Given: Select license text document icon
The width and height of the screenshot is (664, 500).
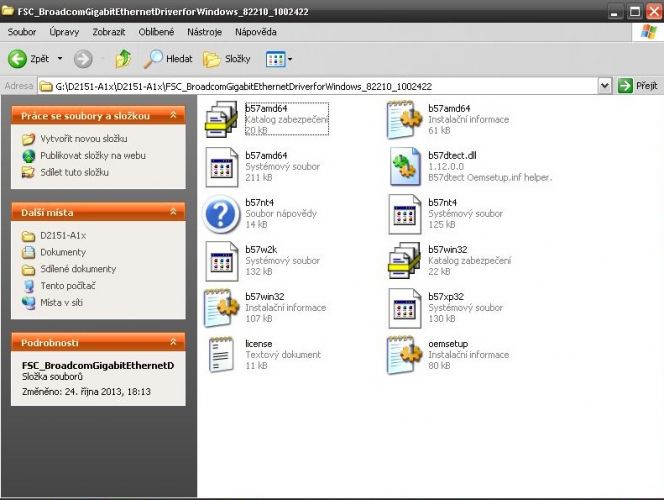Looking at the screenshot, I should tap(221, 355).
